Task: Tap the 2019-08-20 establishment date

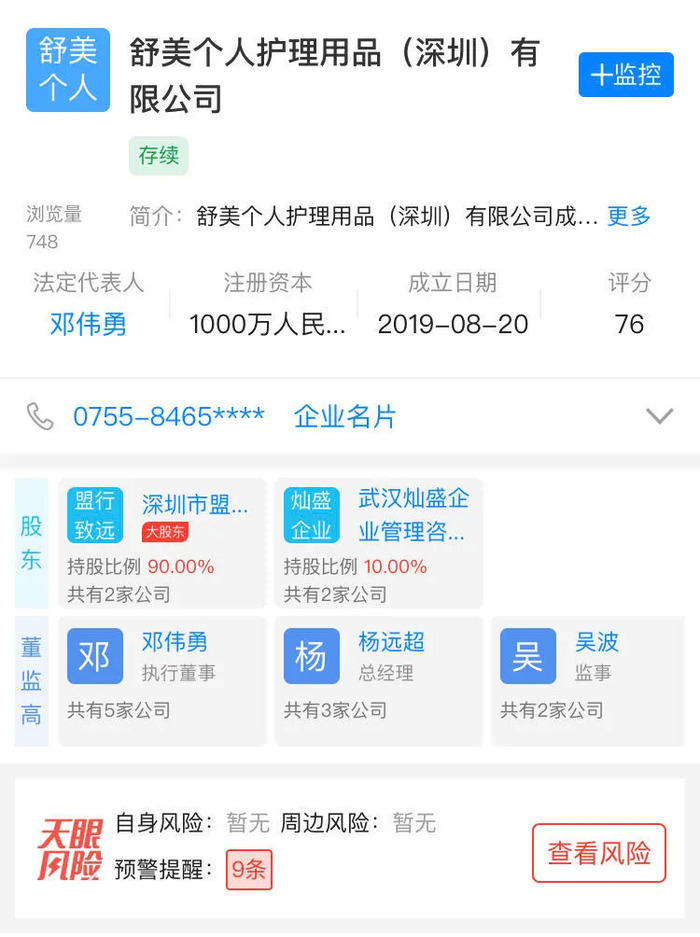Action: click(x=453, y=324)
